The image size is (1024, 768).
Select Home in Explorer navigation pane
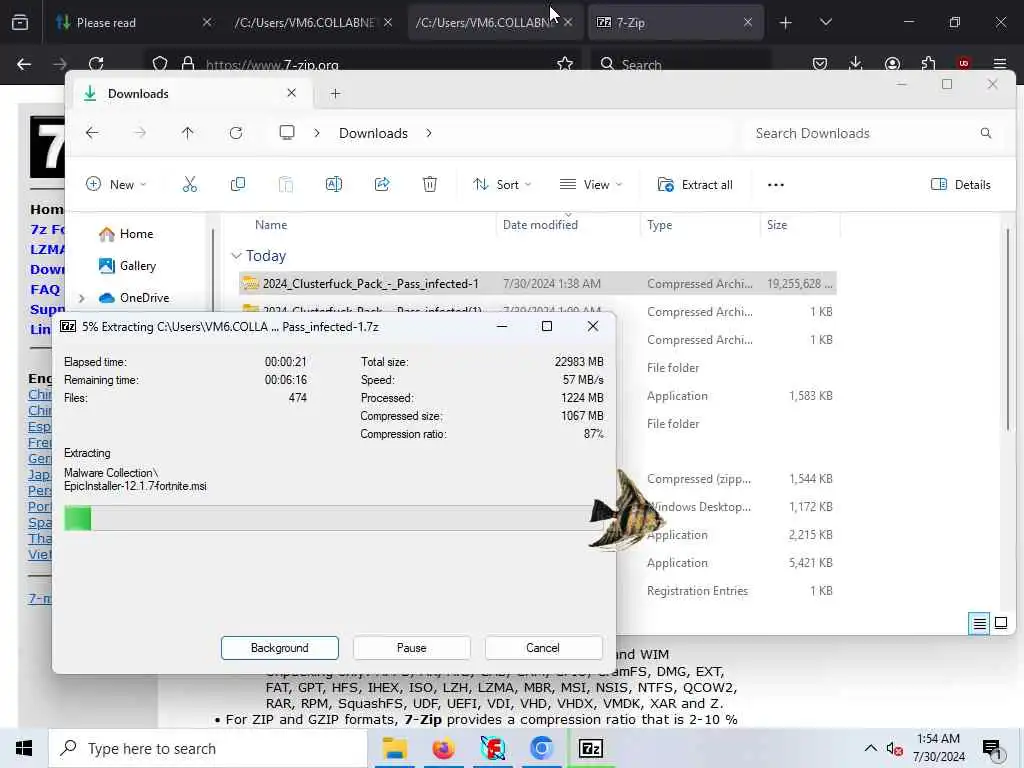tap(126, 234)
